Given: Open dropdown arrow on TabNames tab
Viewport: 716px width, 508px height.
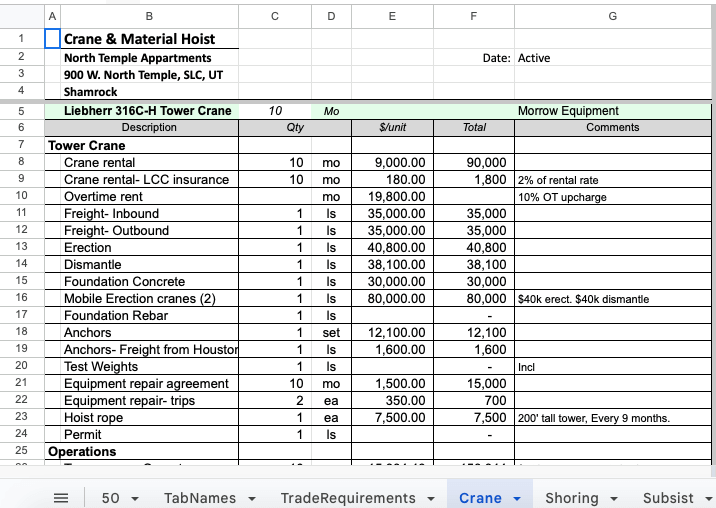Looking at the screenshot, I should pyautogui.click(x=252, y=498).
